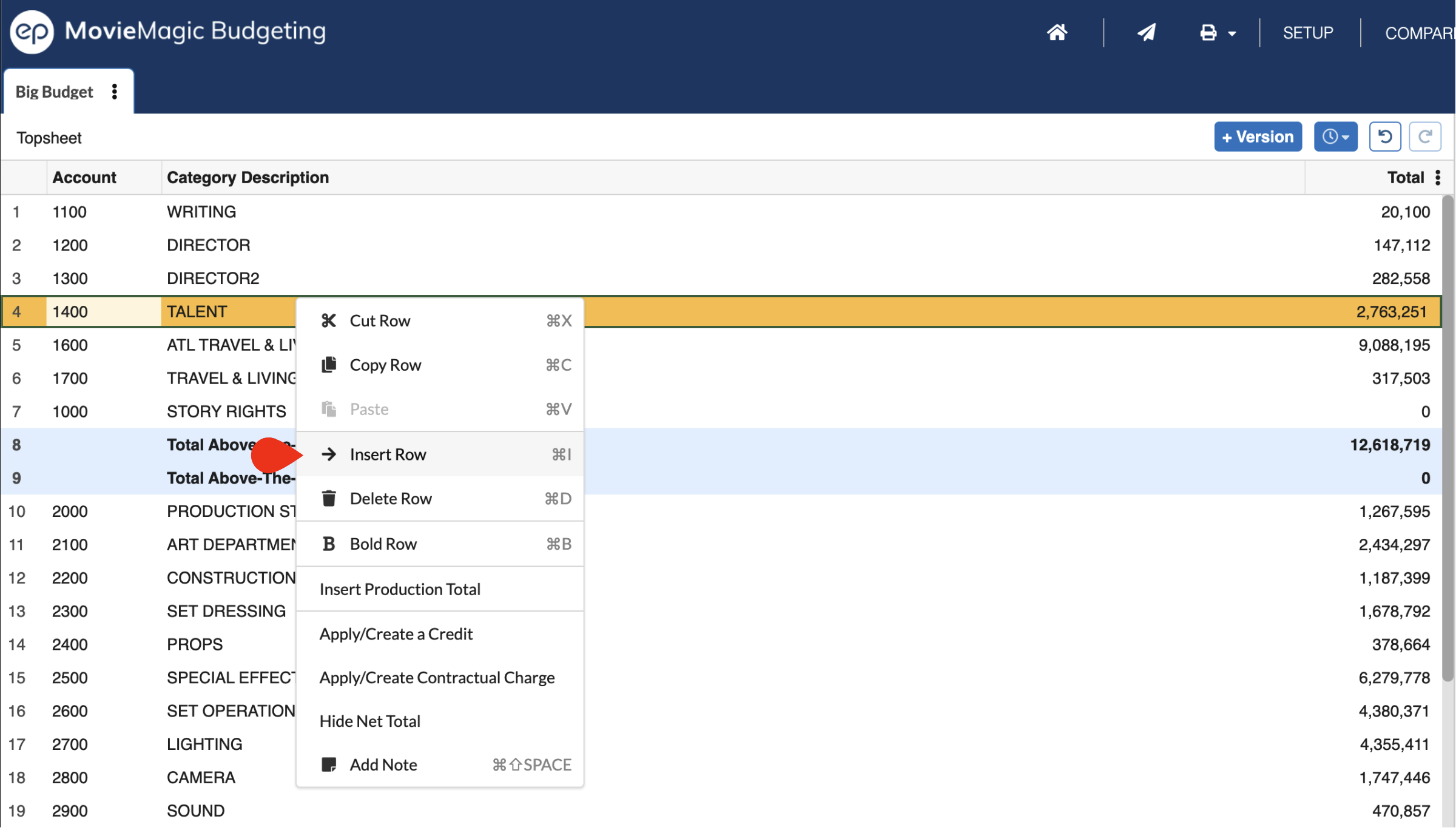Click the redo arrow button
Viewport: 1456px width, 830px height.
coord(1424,137)
